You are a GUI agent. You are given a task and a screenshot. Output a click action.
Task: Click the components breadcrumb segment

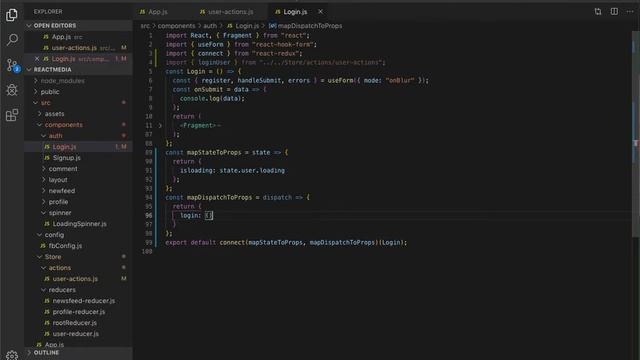(176, 26)
